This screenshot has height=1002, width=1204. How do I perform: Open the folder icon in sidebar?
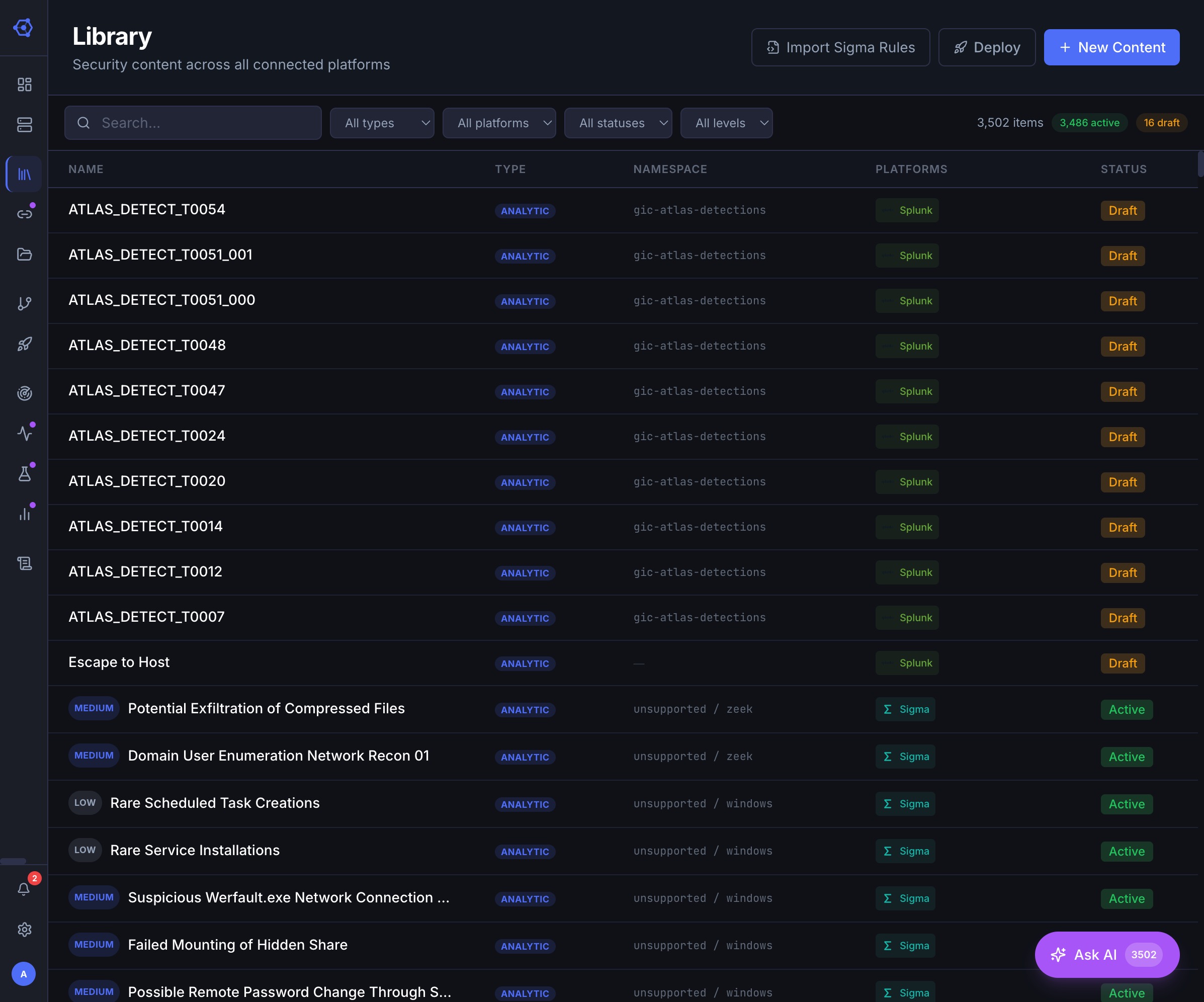[x=24, y=254]
